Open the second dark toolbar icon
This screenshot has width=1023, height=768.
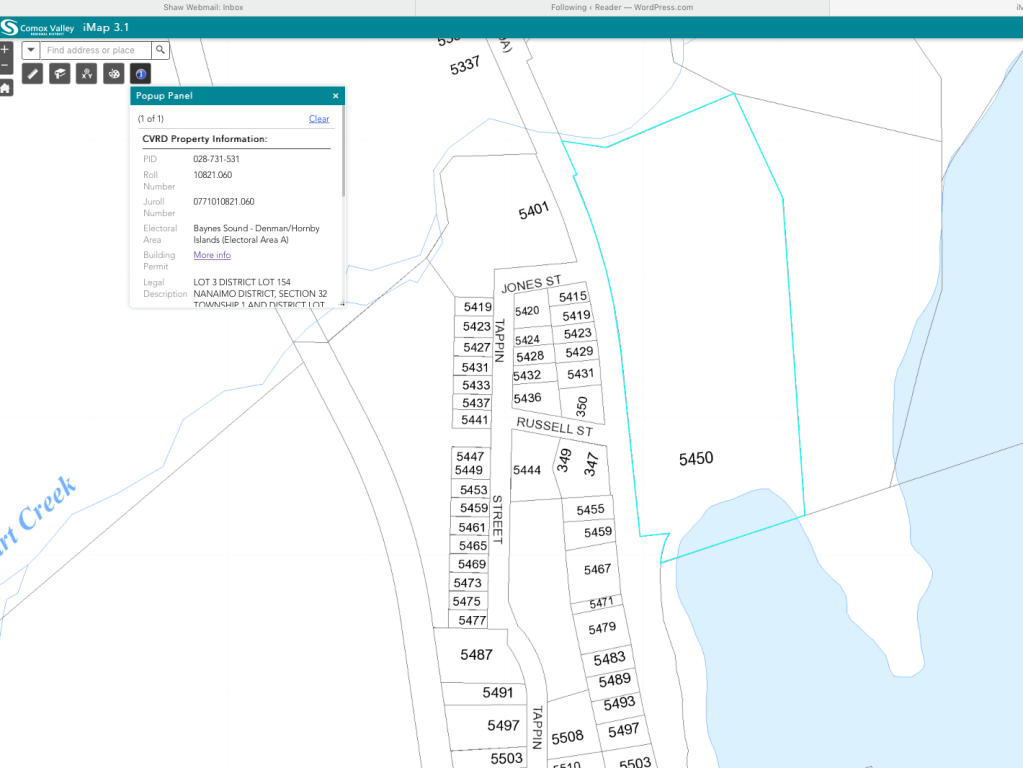[x=60, y=74]
